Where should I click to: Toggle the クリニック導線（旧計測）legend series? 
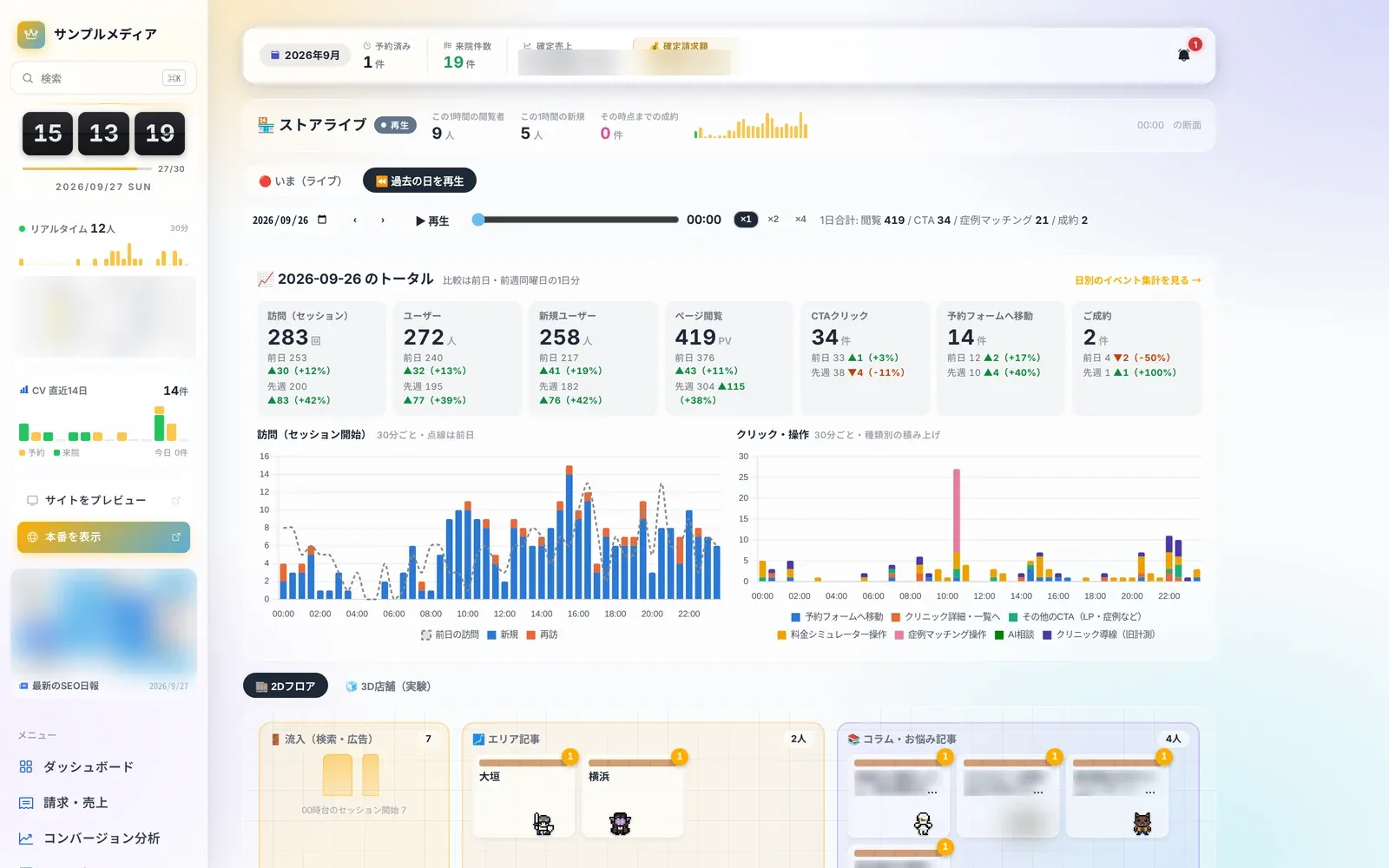pyautogui.click(x=1099, y=635)
